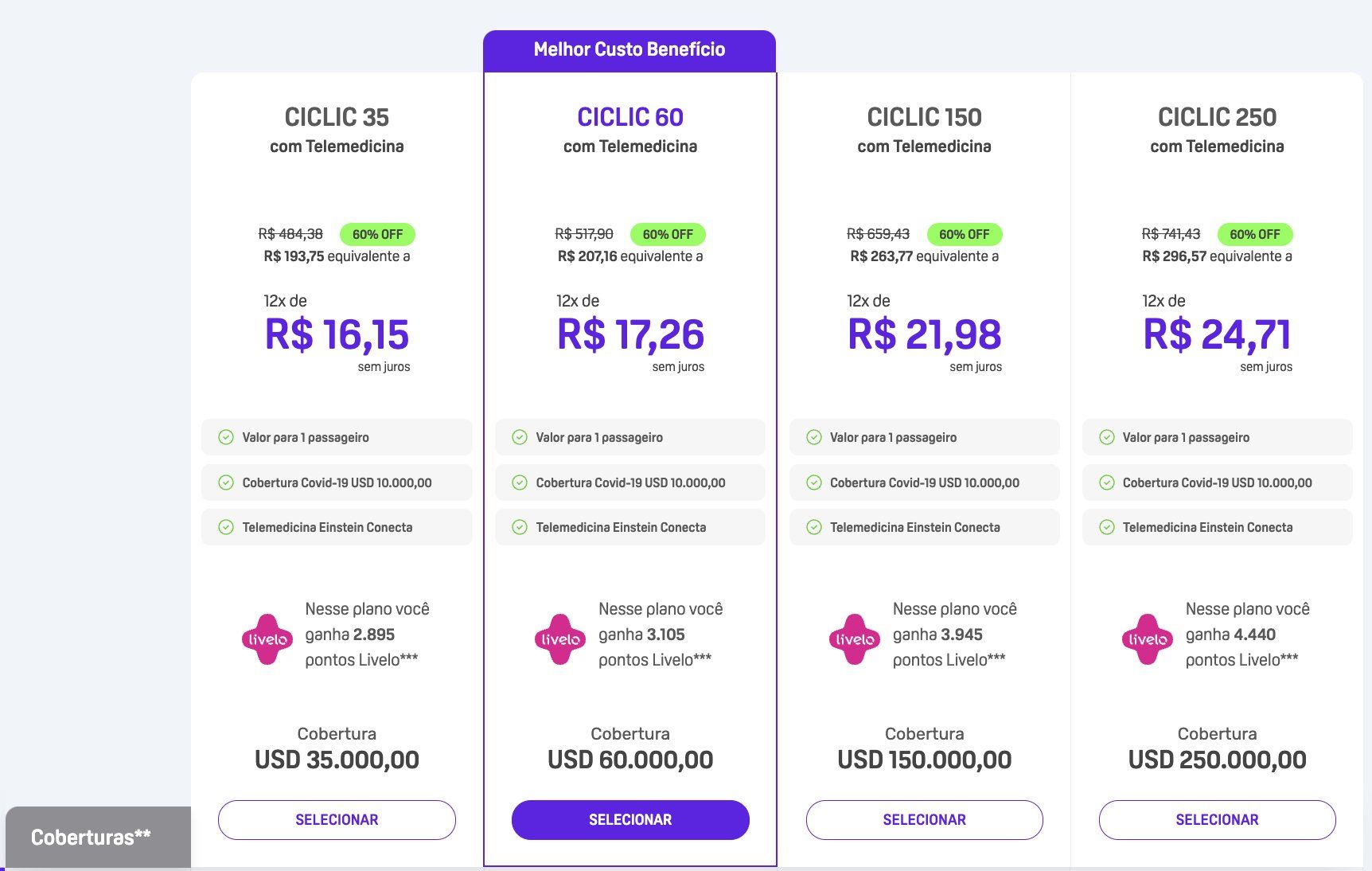Click the 60% OFF badge on CICLIC 35
This screenshot has width=1372, height=871.
coord(378,234)
